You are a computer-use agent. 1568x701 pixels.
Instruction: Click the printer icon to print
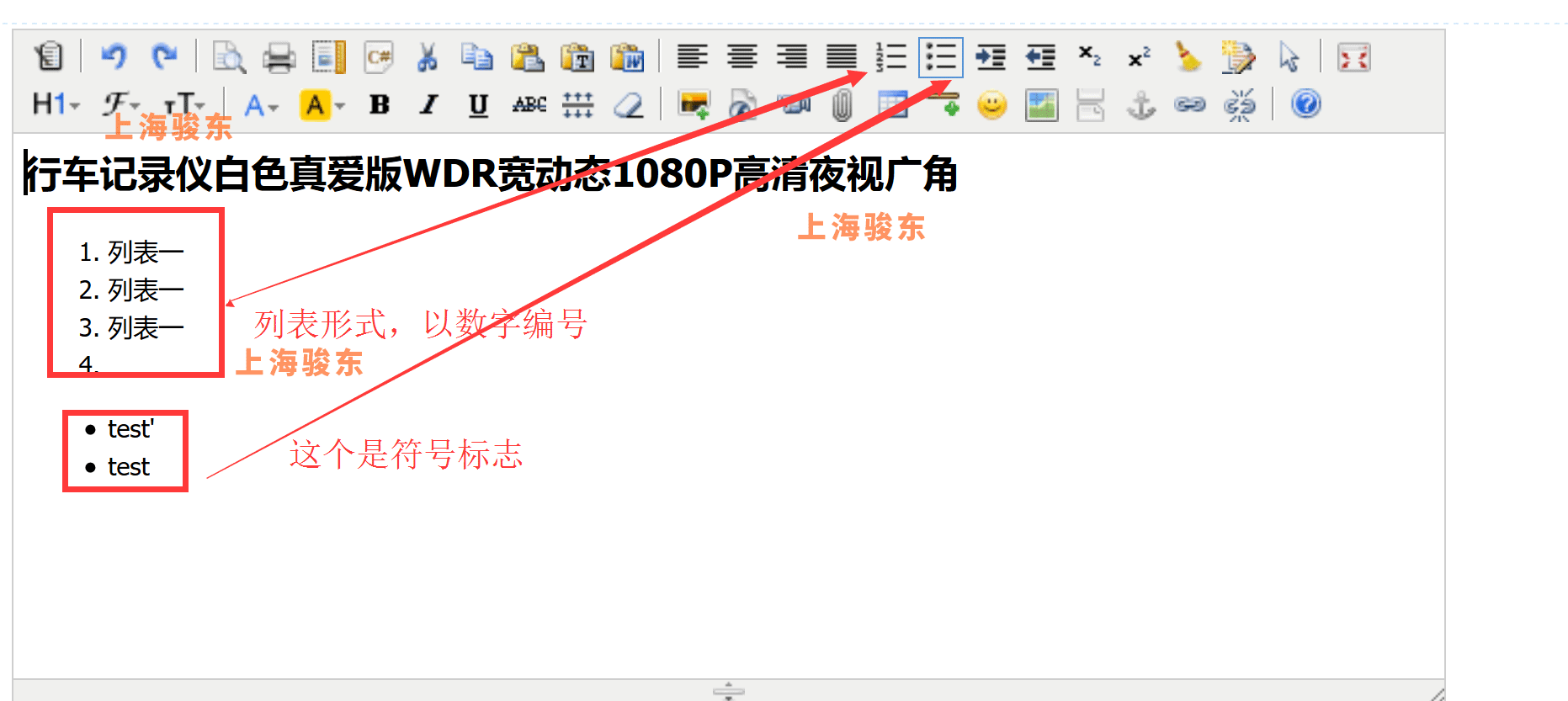pyautogui.click(x=279, y=57)
